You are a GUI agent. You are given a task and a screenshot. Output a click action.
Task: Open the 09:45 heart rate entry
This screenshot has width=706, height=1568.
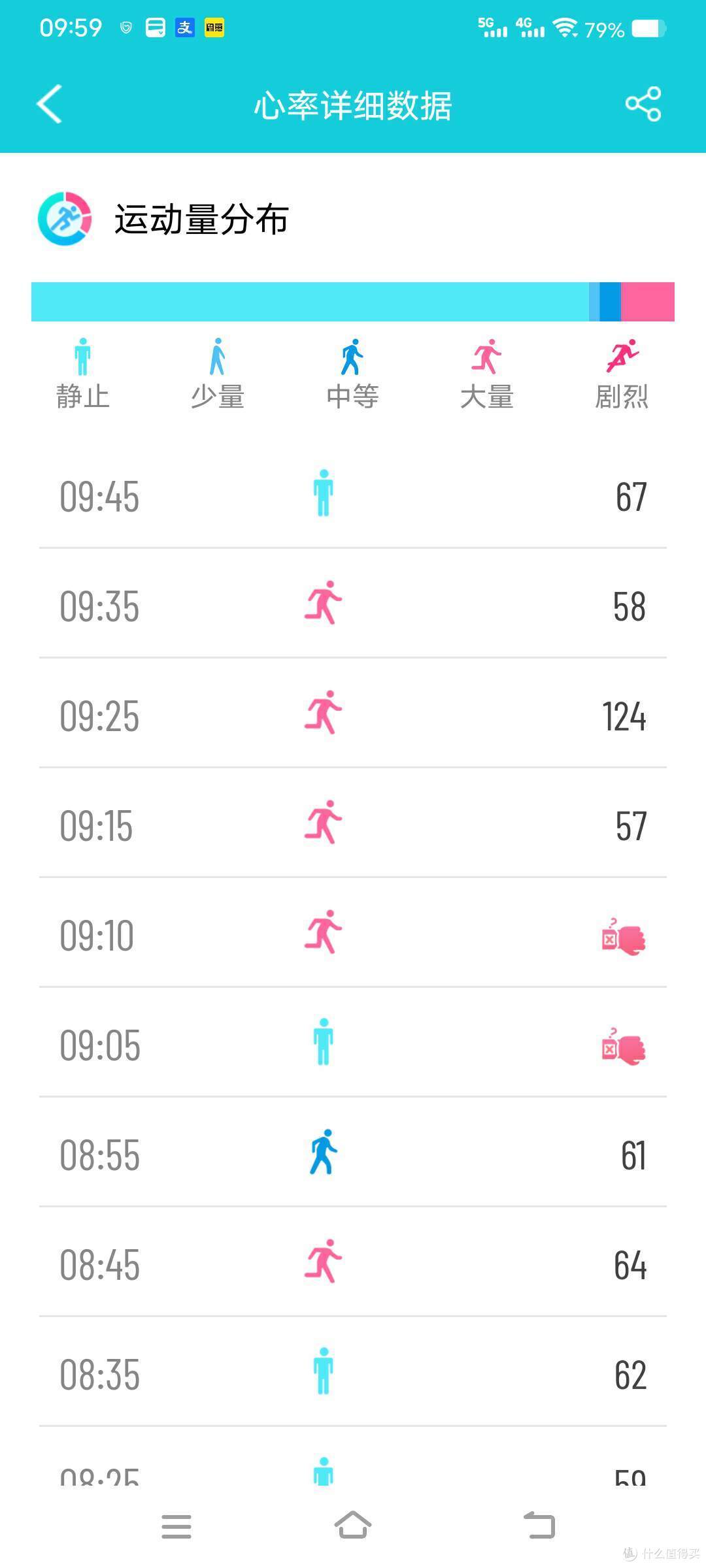(353, 497)
